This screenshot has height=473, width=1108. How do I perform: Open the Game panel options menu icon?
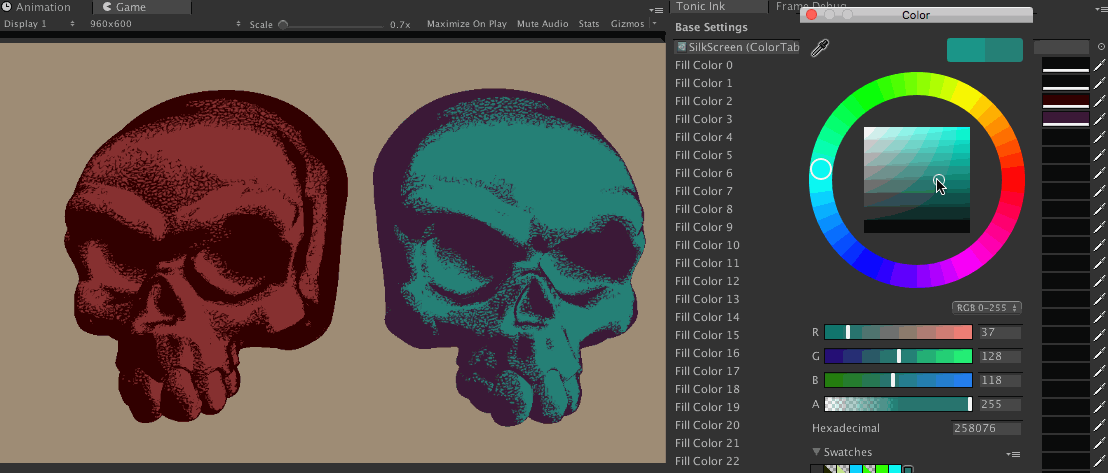point(655,9)
